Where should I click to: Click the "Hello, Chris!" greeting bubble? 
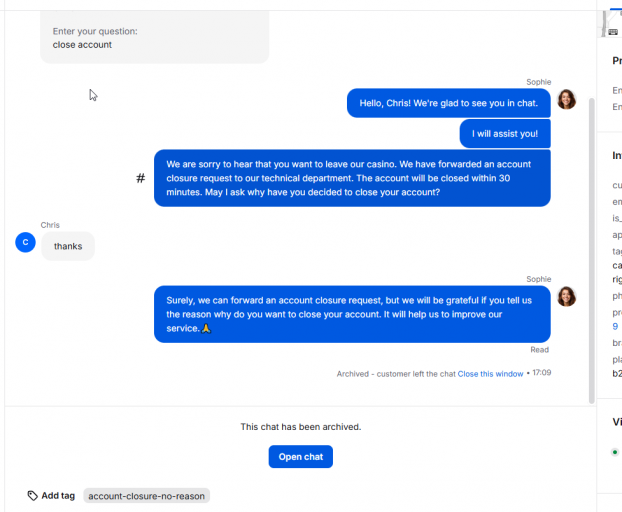coord(449,103)
